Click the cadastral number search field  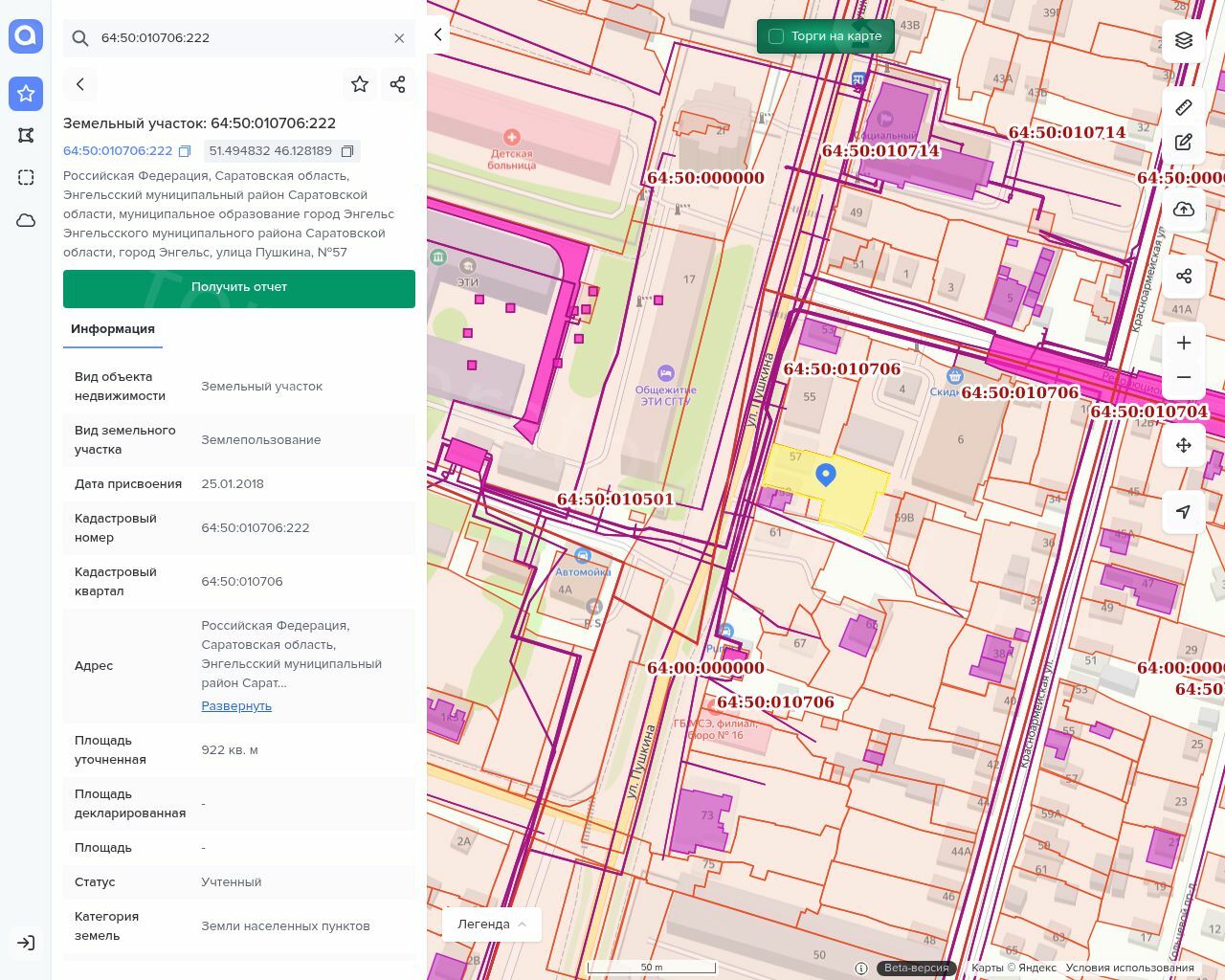(x=239, y=38)
